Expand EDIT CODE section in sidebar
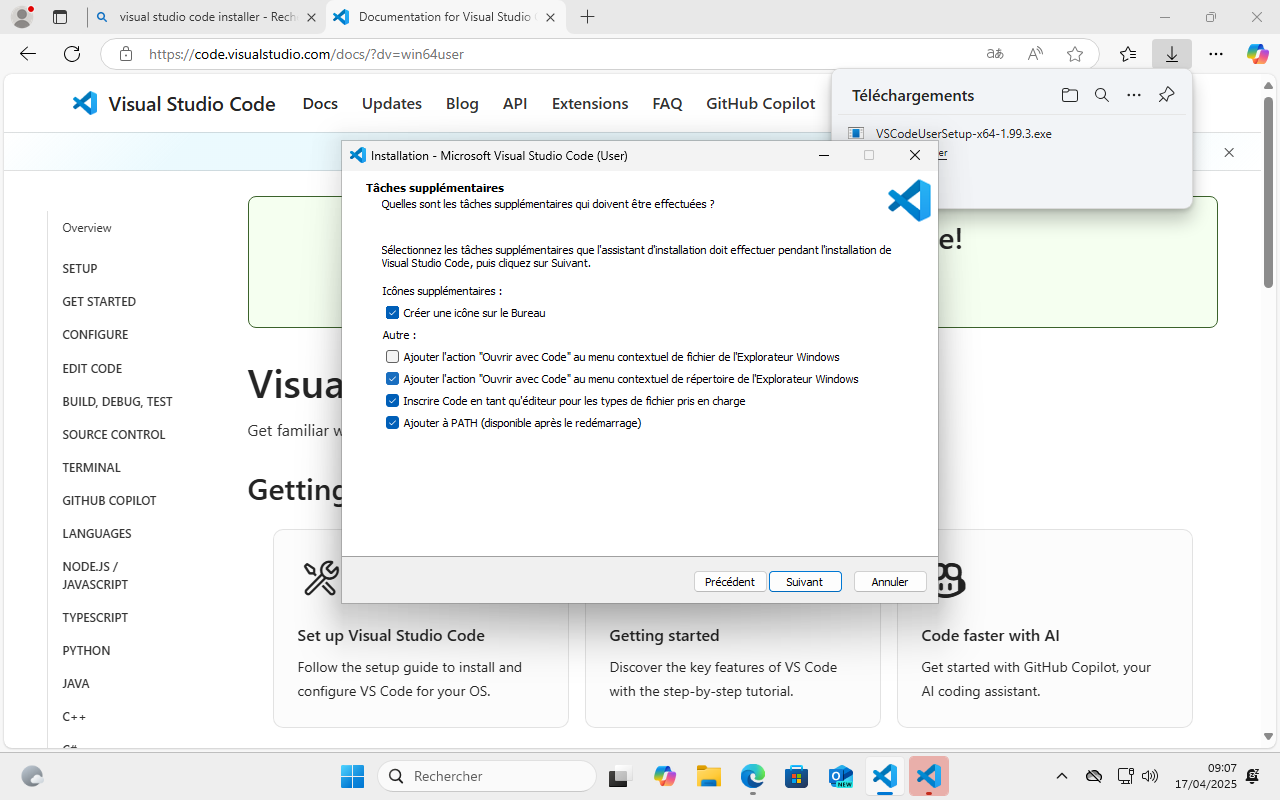The width and height of the screenshot is (1280, 800). point(92,368)
